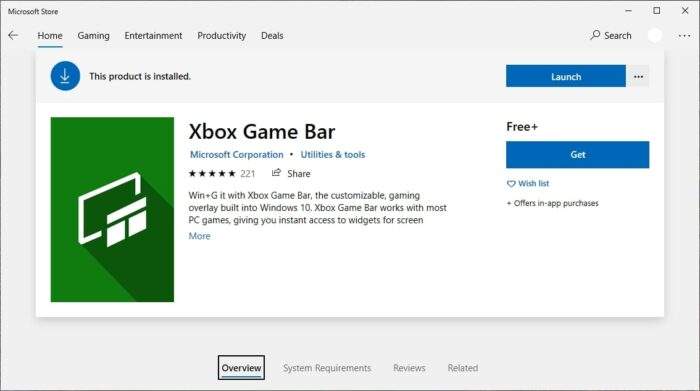Image resolution: width=700 pixels, height=391 pixels.
Task: Open the top-right See more ellipsis menu
Action: click(x=684, y=35)
